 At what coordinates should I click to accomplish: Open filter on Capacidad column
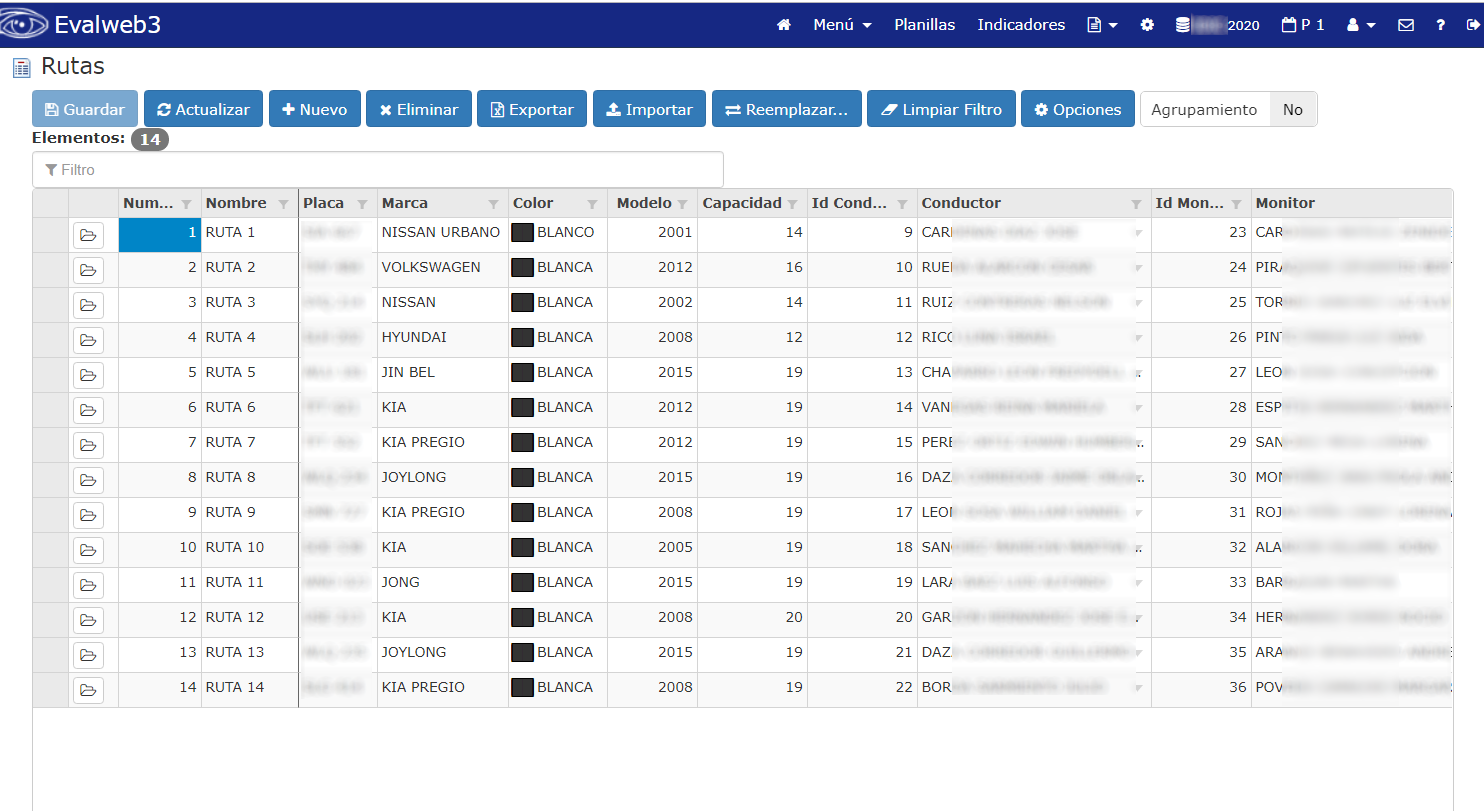pos(792,204)
